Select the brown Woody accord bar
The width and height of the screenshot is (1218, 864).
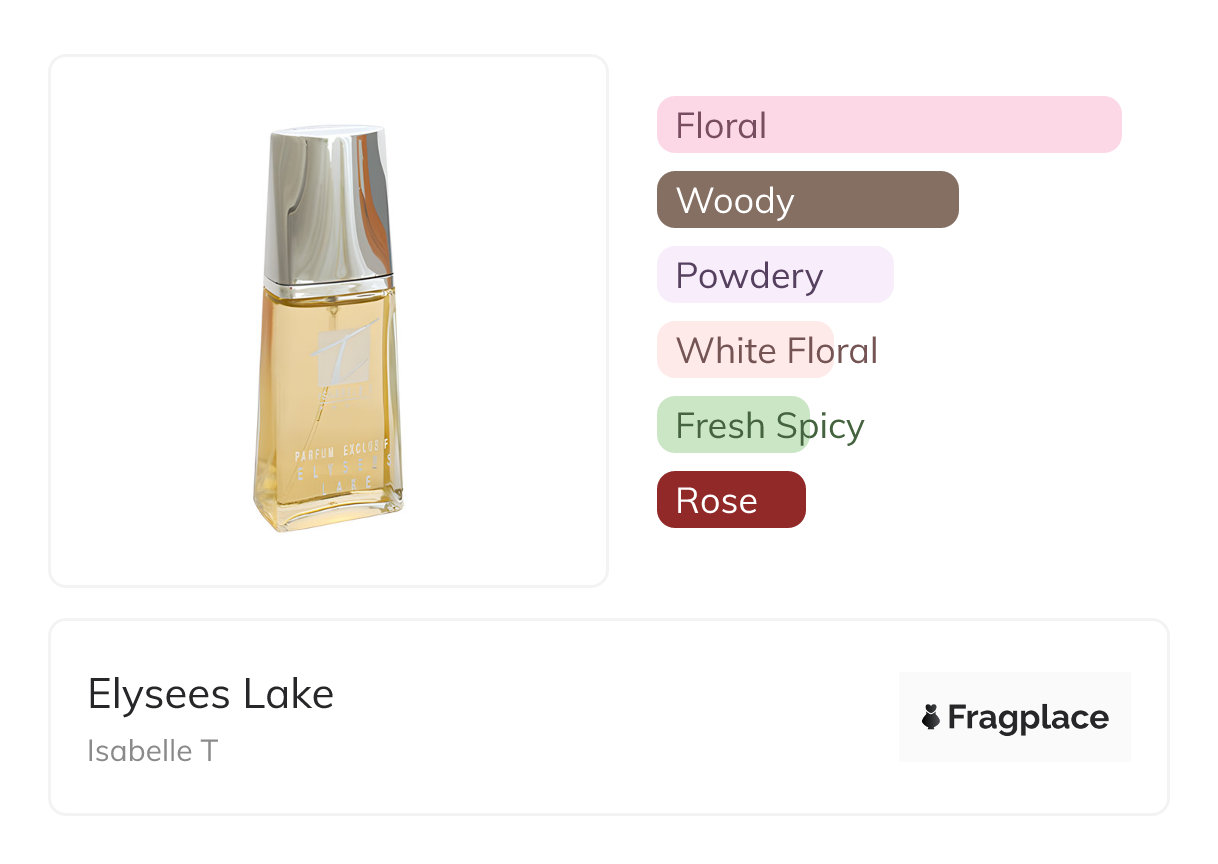(x=807, y=200)
